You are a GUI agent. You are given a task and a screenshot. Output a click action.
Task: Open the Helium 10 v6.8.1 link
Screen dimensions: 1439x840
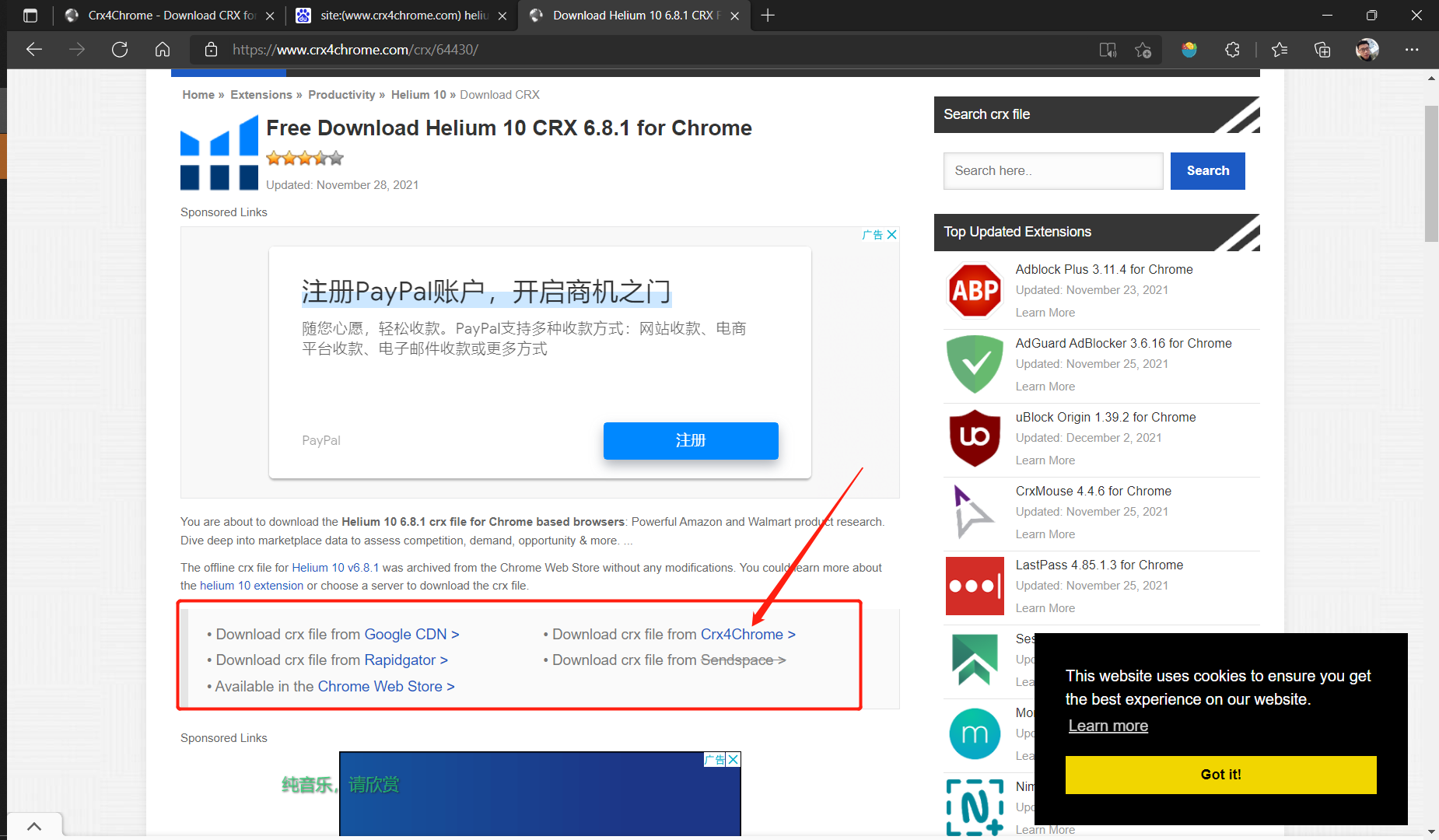point(335,568)
